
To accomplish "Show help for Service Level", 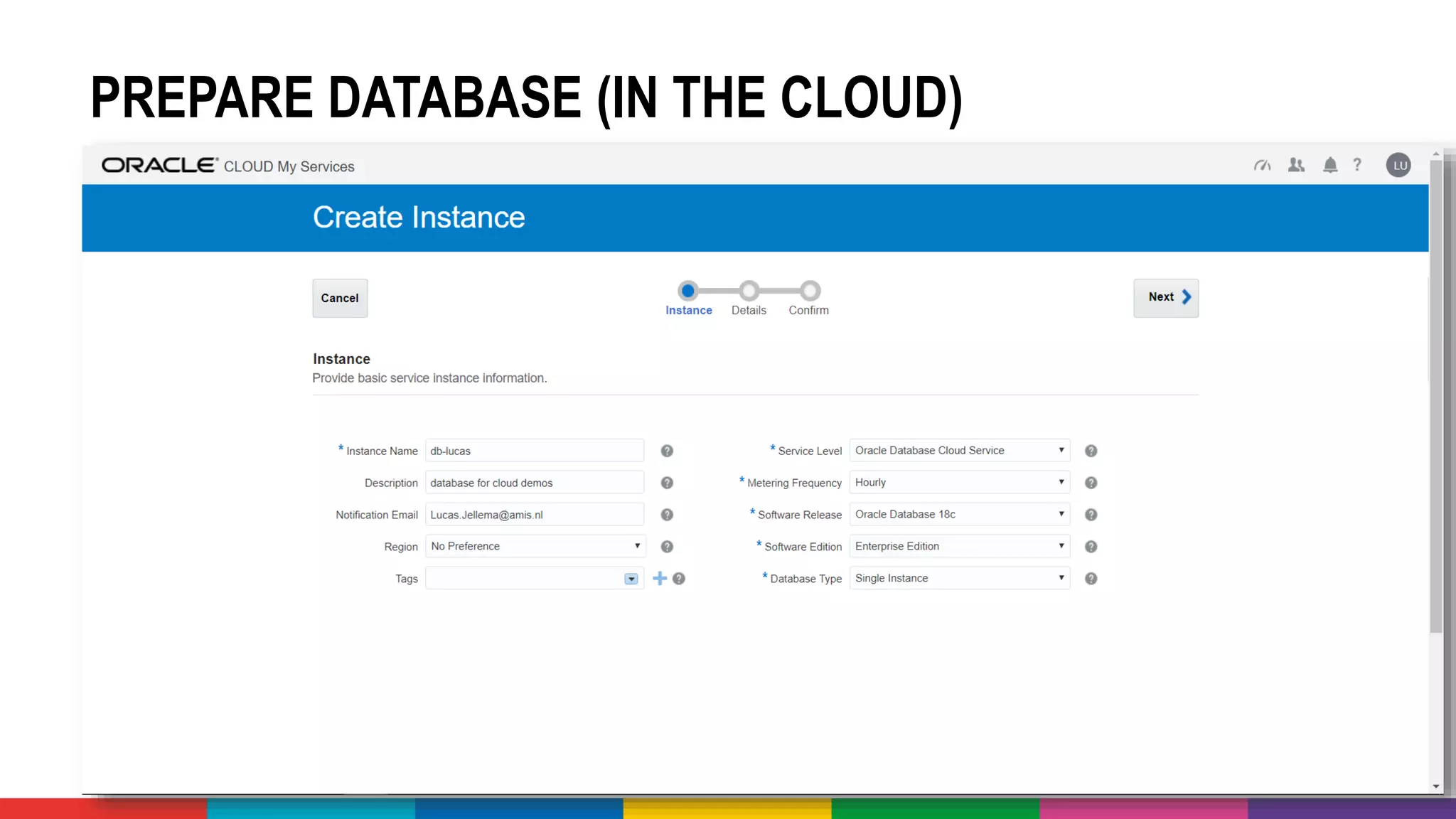I will [1091, 451].
